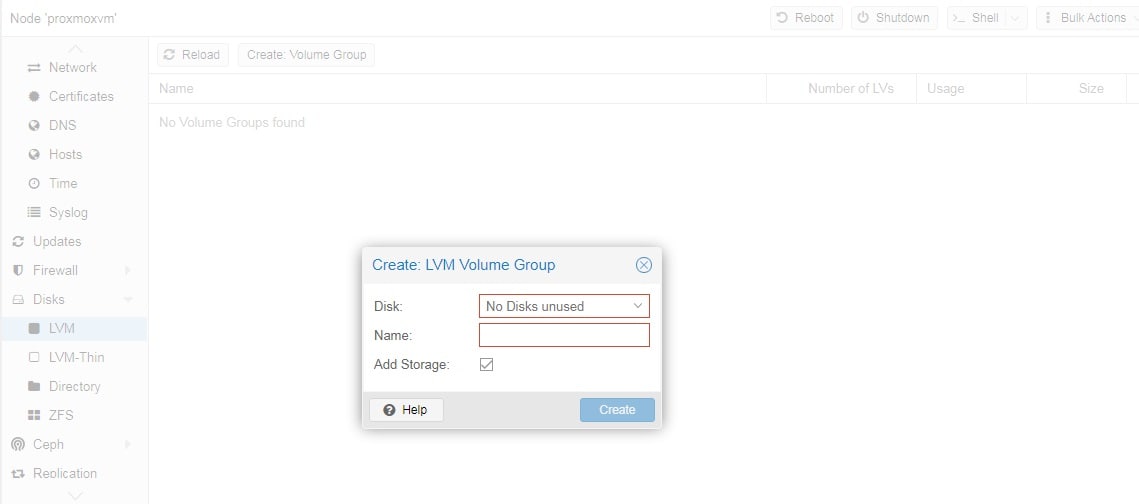
Task: Open Help in the dialog
Action: tap(406, 410)
